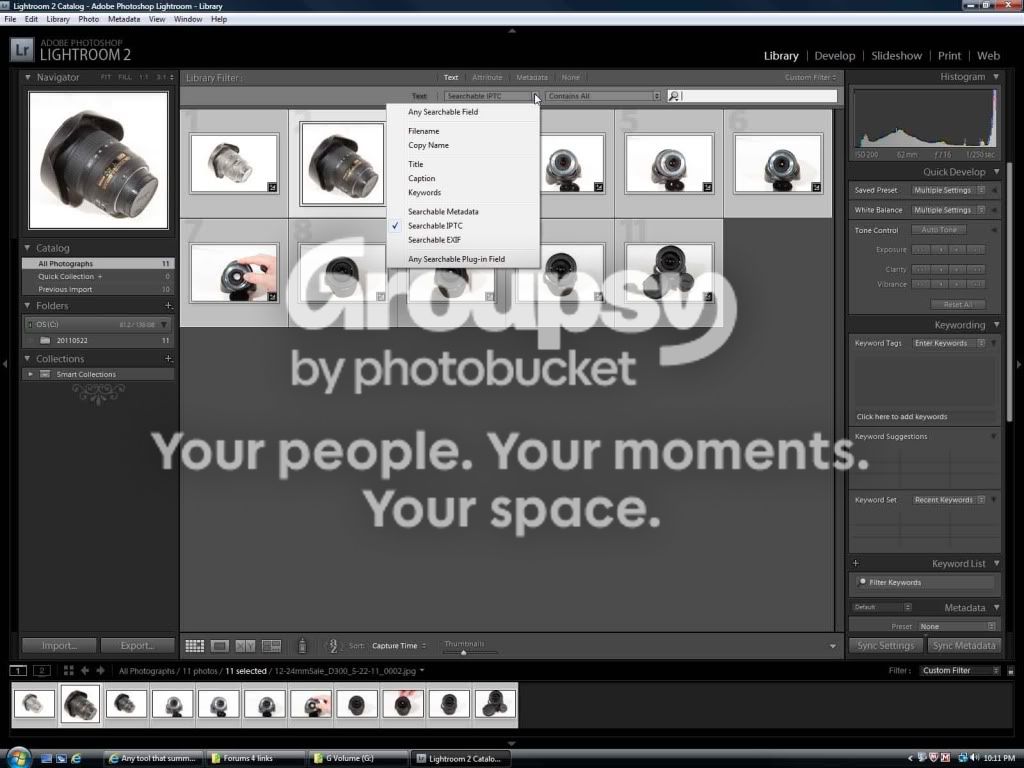1024x768 pixels.
Task: Open the White Balance dropdown
Action: click(x=948, y=210)
